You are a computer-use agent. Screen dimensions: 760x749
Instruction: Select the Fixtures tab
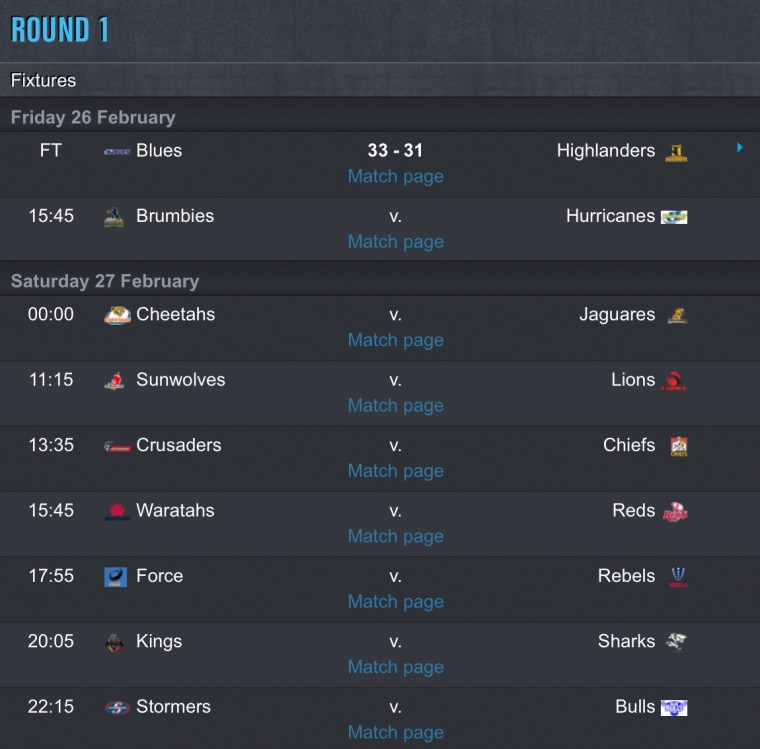point(43,80)
